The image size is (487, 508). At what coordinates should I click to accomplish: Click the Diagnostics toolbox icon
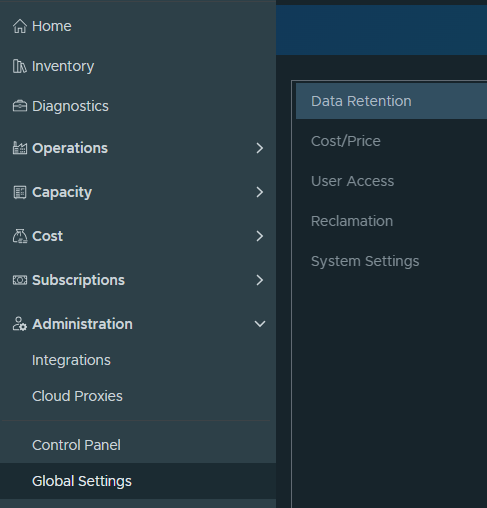pyautogui.click(x=20, y=106)
